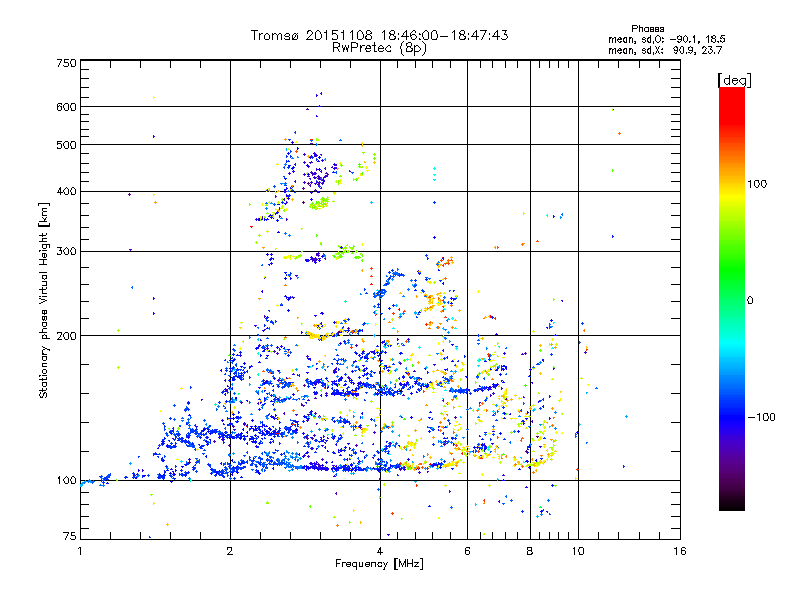Click the 'RwPretec (8p)' subtitle
Screen dimensions: 800x600
[379, 48]
